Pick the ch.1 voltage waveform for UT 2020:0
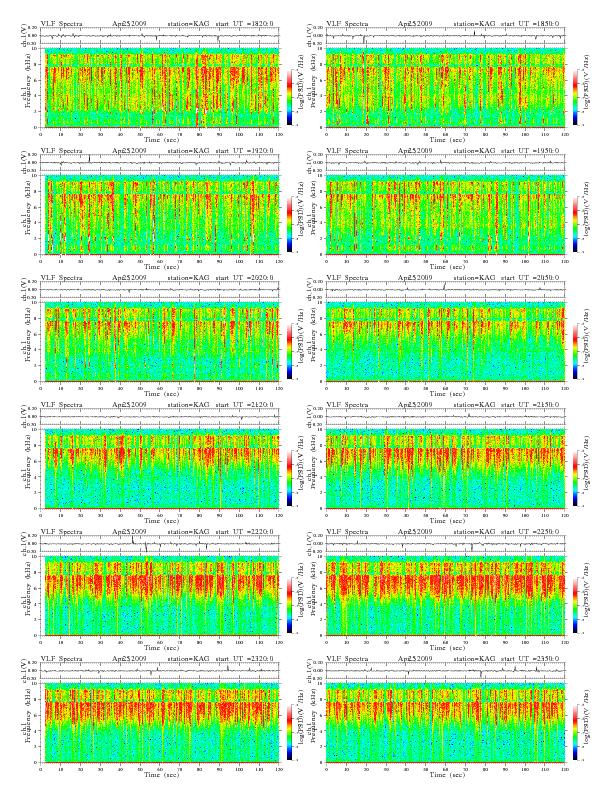Screen dimensions: 612x792 pyautogui.click(x=160, y=290)
